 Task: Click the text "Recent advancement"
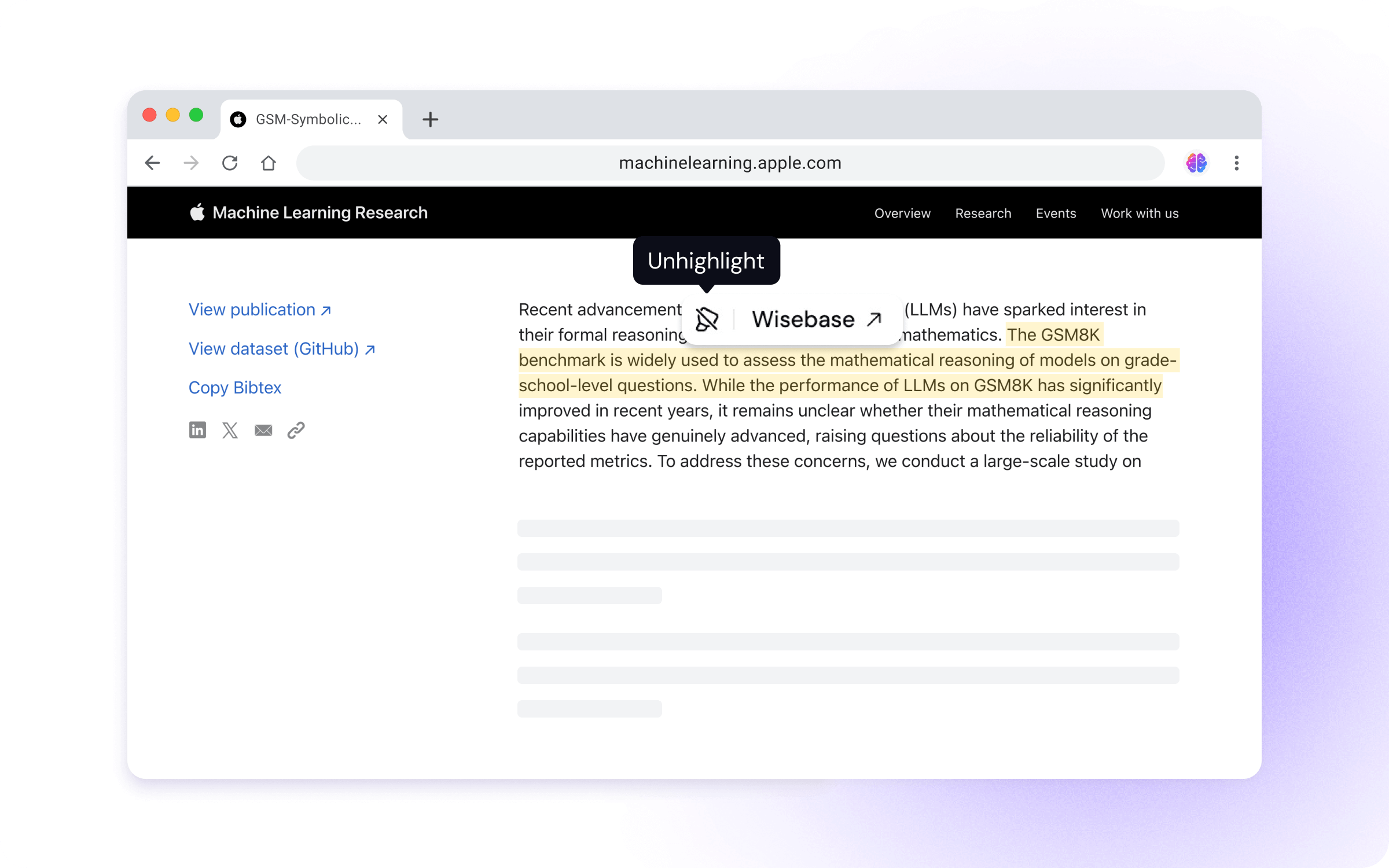point(600,310)
